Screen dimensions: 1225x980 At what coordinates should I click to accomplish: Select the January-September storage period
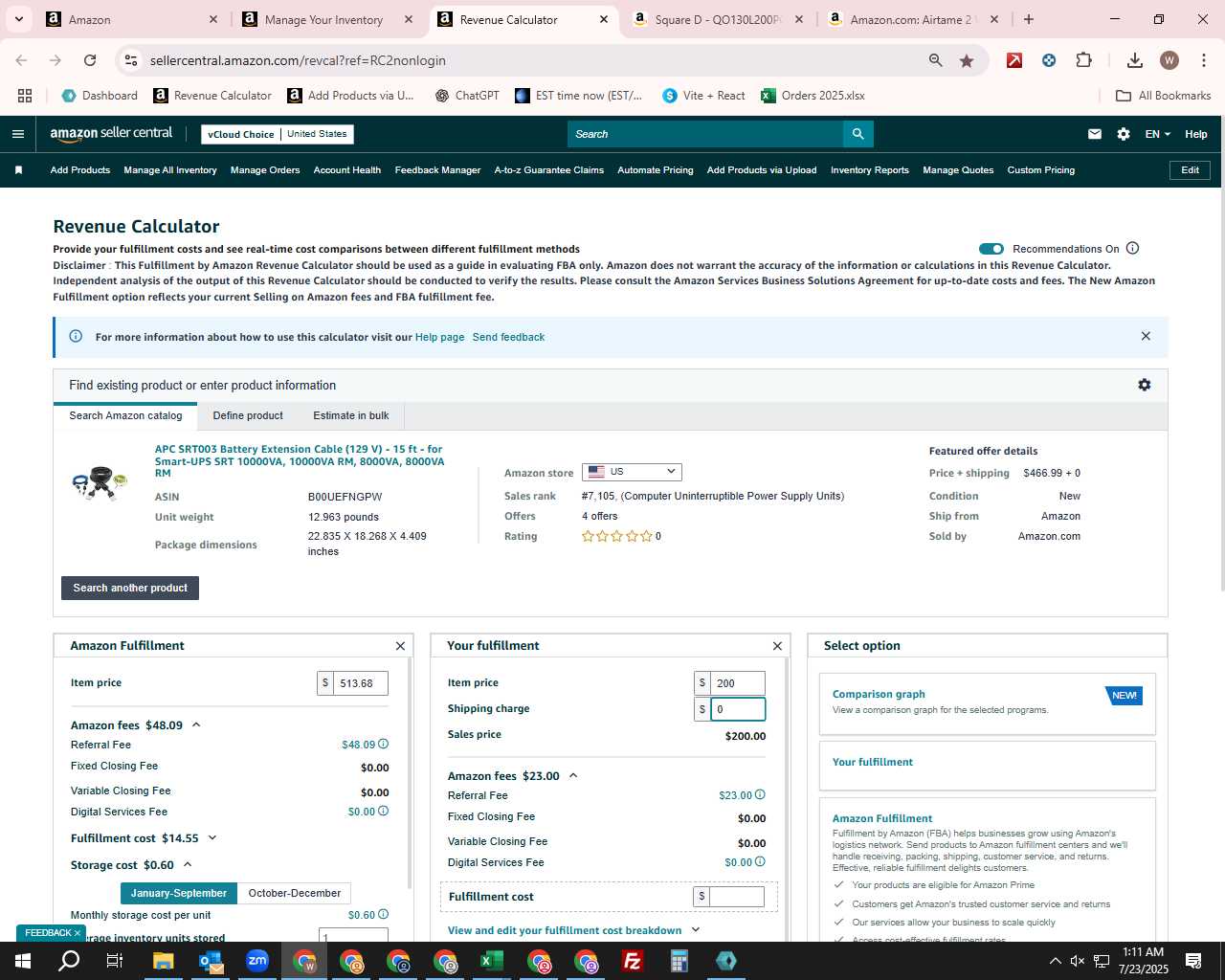[x=179, y=893]
